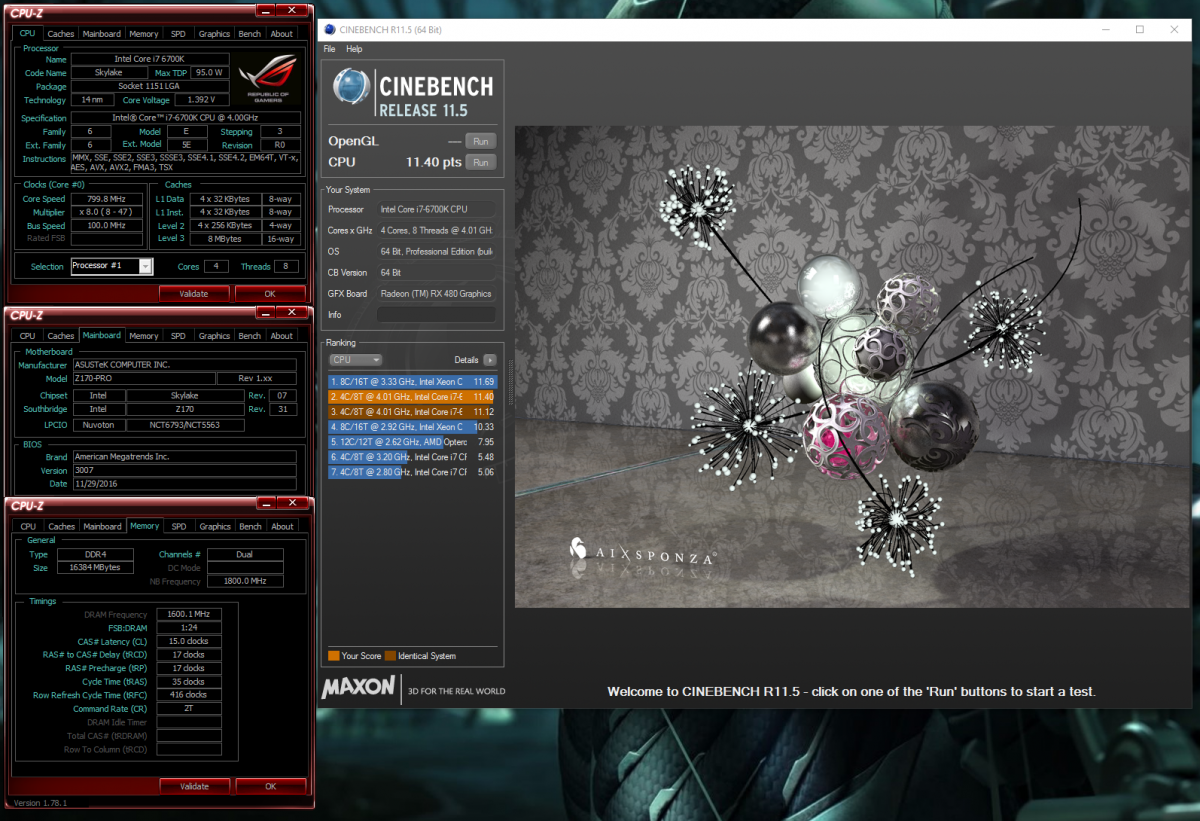Open Mainboard tab in Timings CPU-Z window
Viewport: 1200px width, 821px height.
[x=102, y=526]
